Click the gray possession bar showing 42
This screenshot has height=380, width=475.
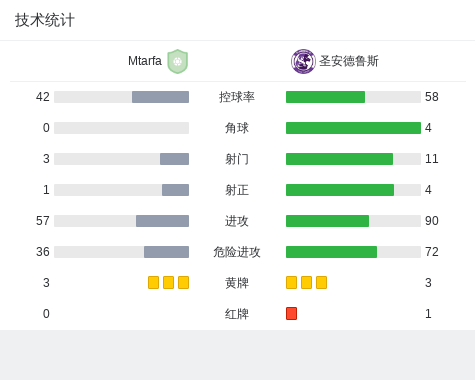pyautogui.click(x=160, y=97)
